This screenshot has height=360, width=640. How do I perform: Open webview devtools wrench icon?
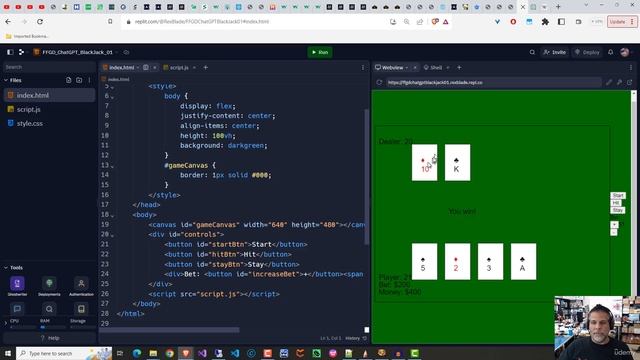pyautogui.click(x=620, y=82)
